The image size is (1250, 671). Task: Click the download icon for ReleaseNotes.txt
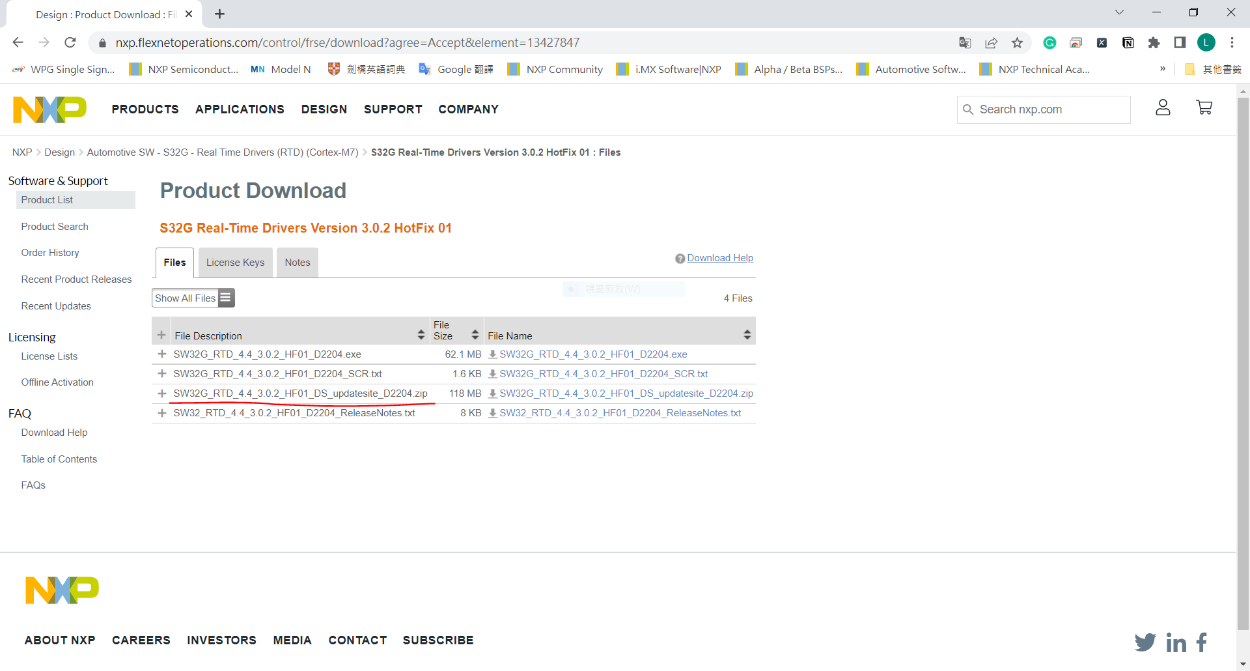492,413
